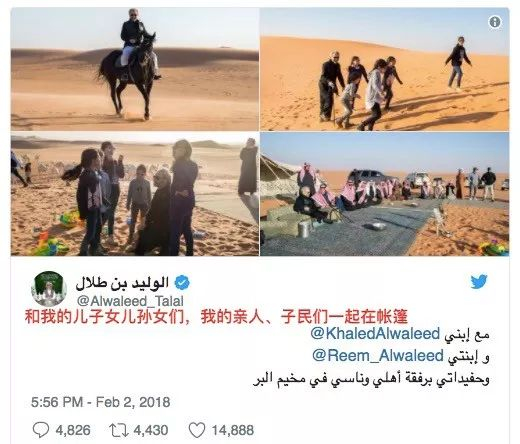This screenshot has width=520, height=444.
Task: Open the @Reem_Alwaleed mention
Action: [378, 355]
